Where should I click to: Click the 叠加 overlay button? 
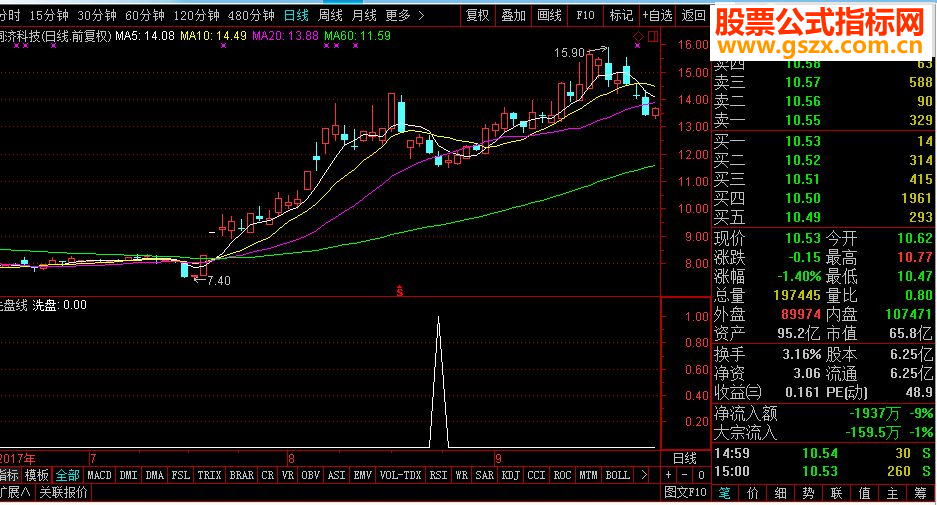coord(513,16)
